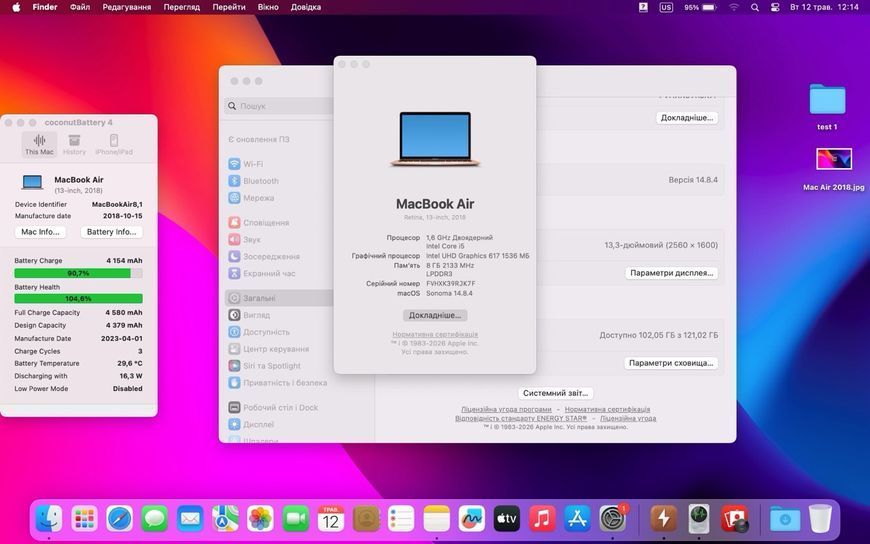
Task: Open Apple TV from the Dock
Action: [x=507, y=520]
